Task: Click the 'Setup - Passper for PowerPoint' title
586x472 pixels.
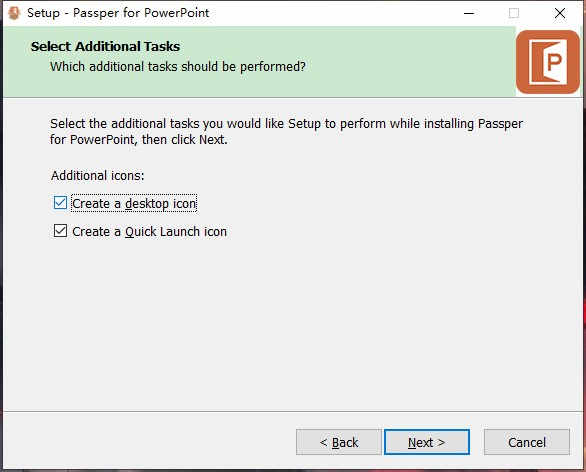Action: (118, 13)
